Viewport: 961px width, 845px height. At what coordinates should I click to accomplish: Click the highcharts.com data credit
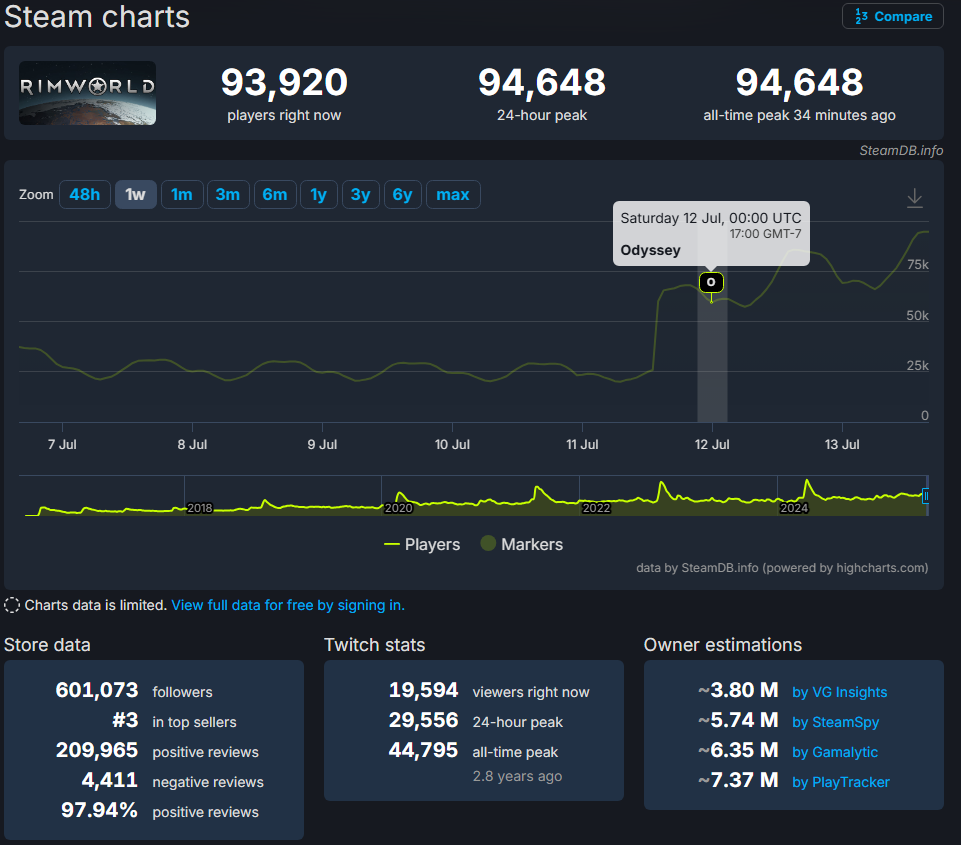(782, 568)
